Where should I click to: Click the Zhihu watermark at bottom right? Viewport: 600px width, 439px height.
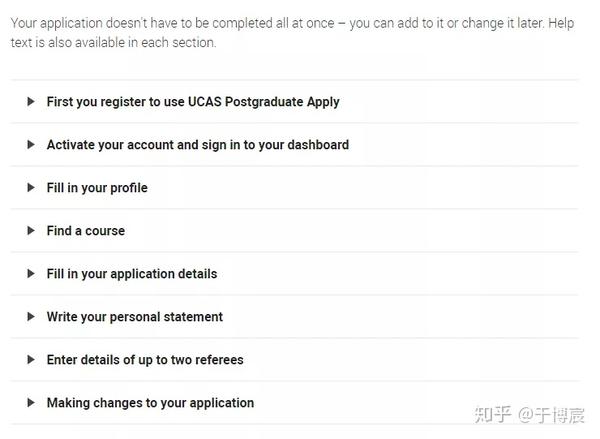pyautogui.click(x=529, y=415)
